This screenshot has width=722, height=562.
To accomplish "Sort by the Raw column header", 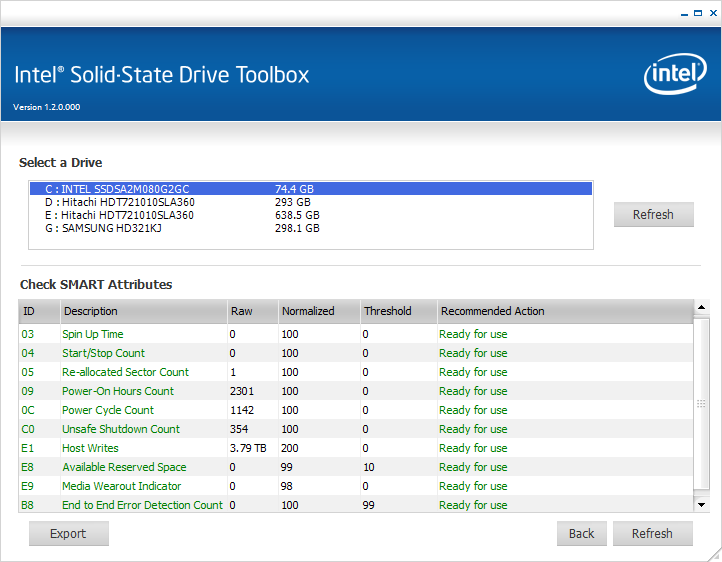I will [253, 312].
